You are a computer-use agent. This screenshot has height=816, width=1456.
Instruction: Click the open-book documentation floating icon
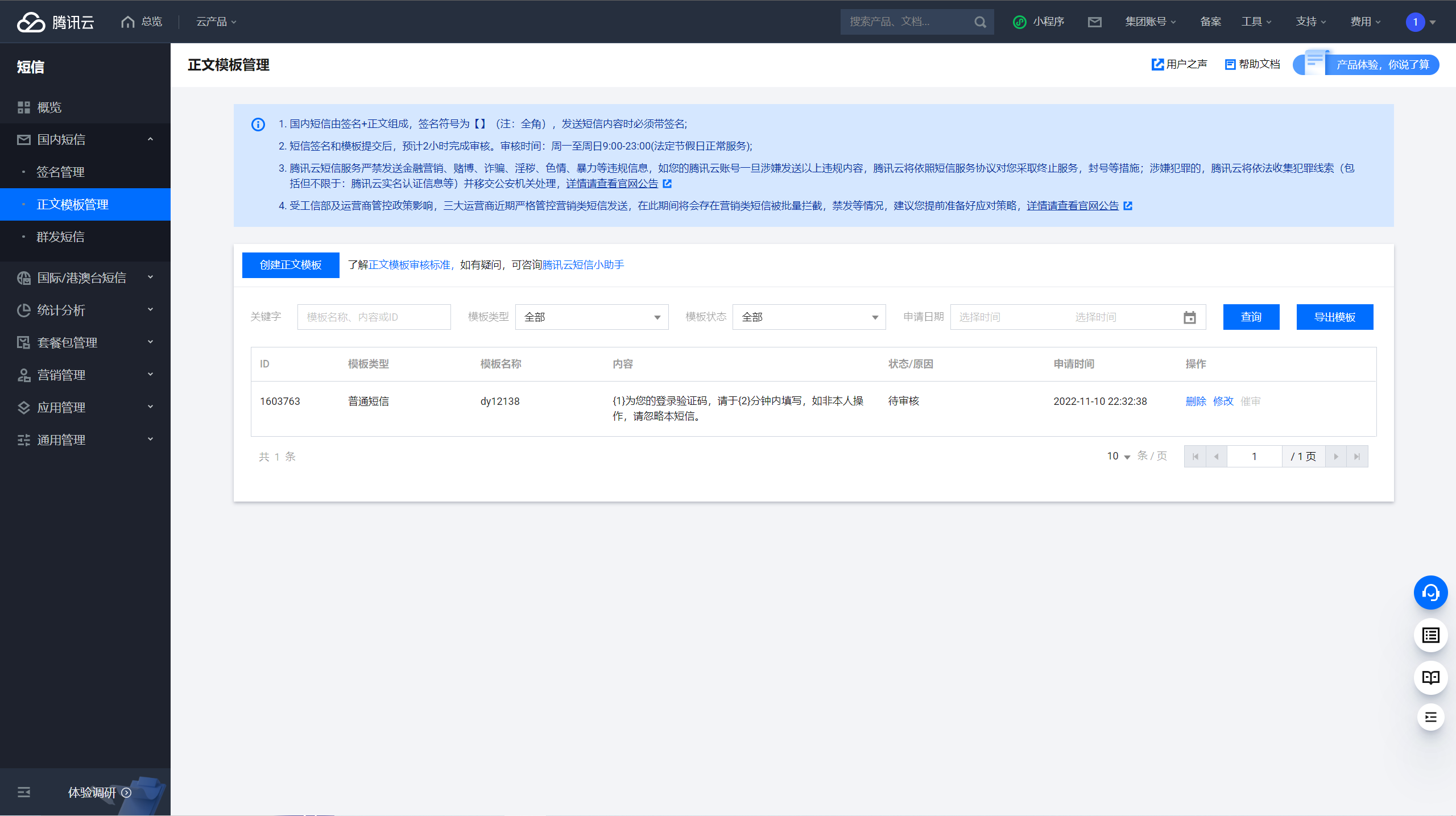pyautogui.click(x=1430, y=677)
